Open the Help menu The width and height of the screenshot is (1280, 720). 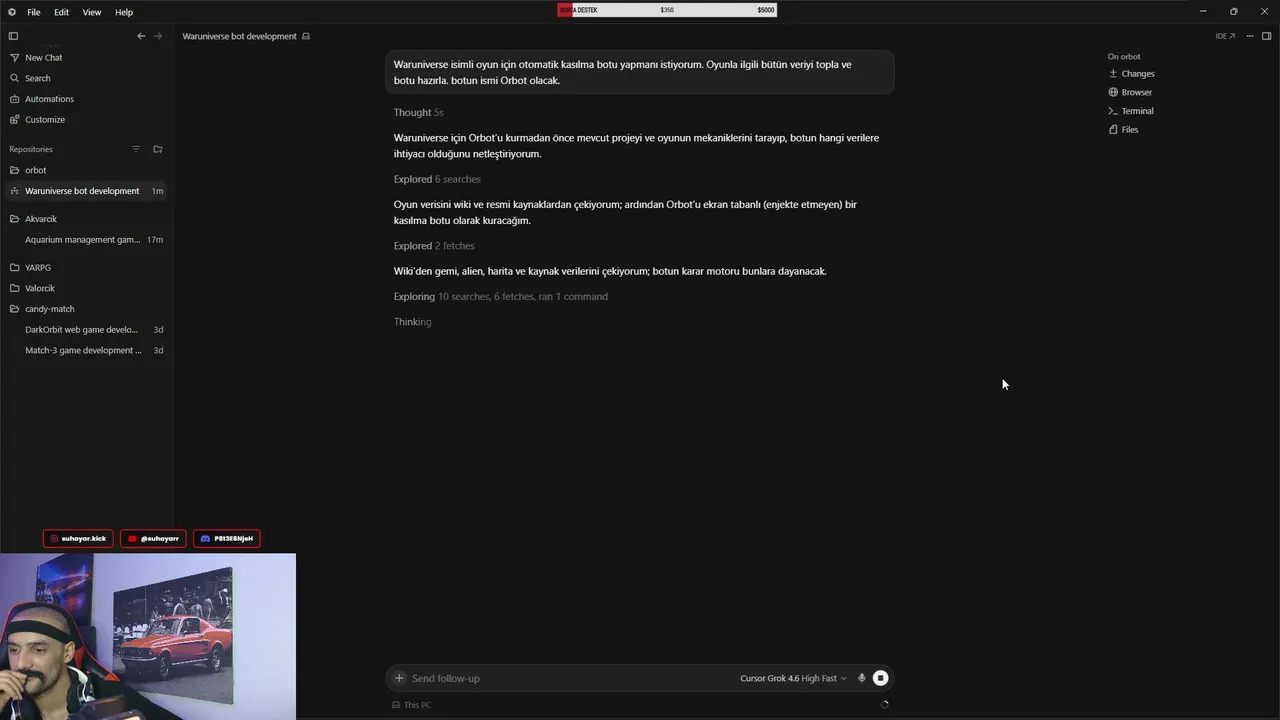coord(124,12)
